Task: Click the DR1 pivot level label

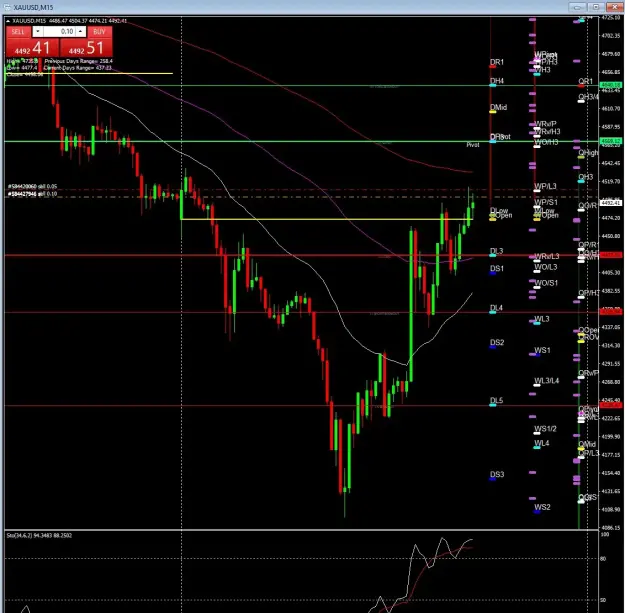Action: (x=497, y=62)
